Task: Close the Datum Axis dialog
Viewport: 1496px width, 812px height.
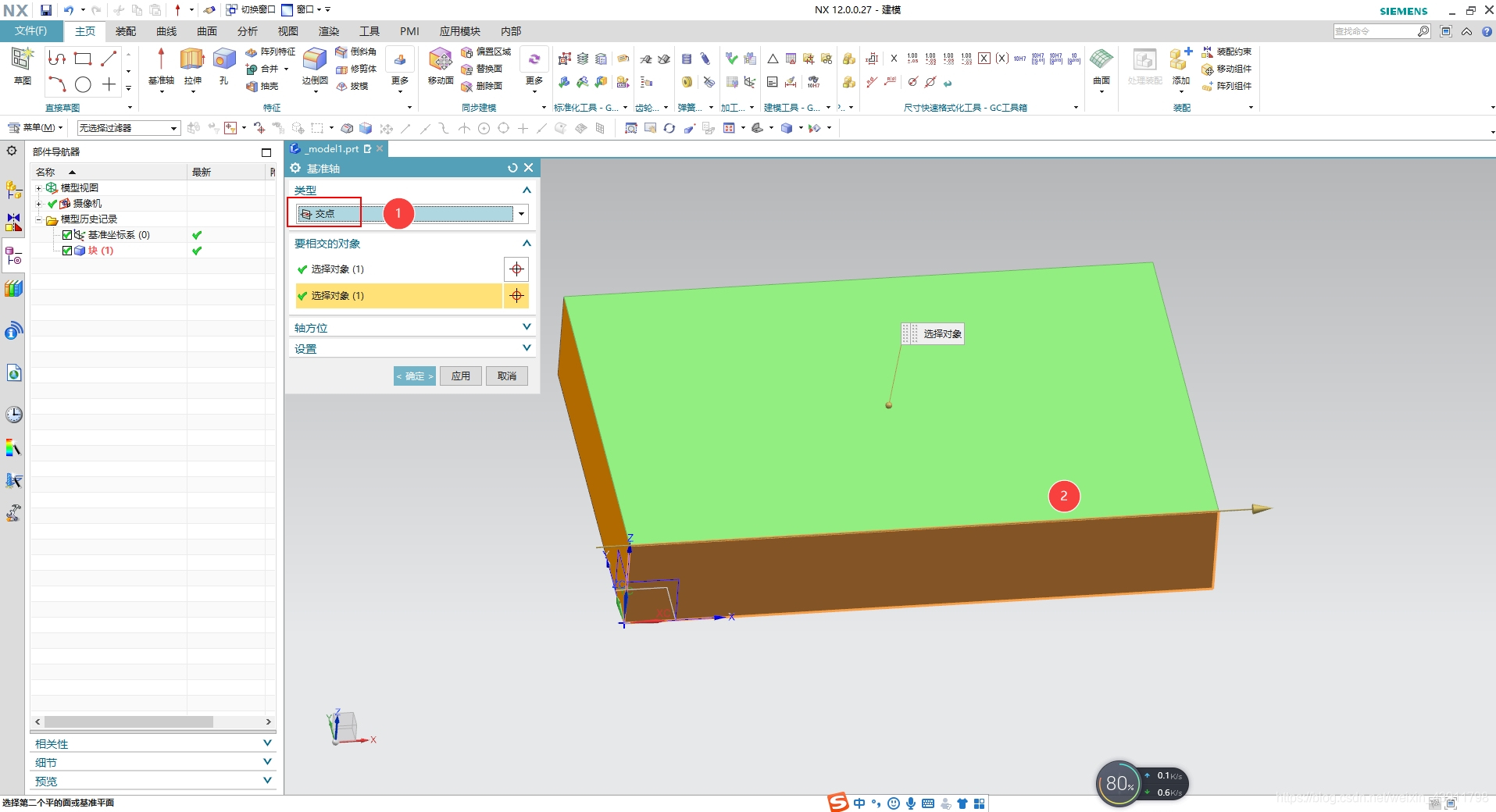Action: pyautogui.click(x=529, y=168)
